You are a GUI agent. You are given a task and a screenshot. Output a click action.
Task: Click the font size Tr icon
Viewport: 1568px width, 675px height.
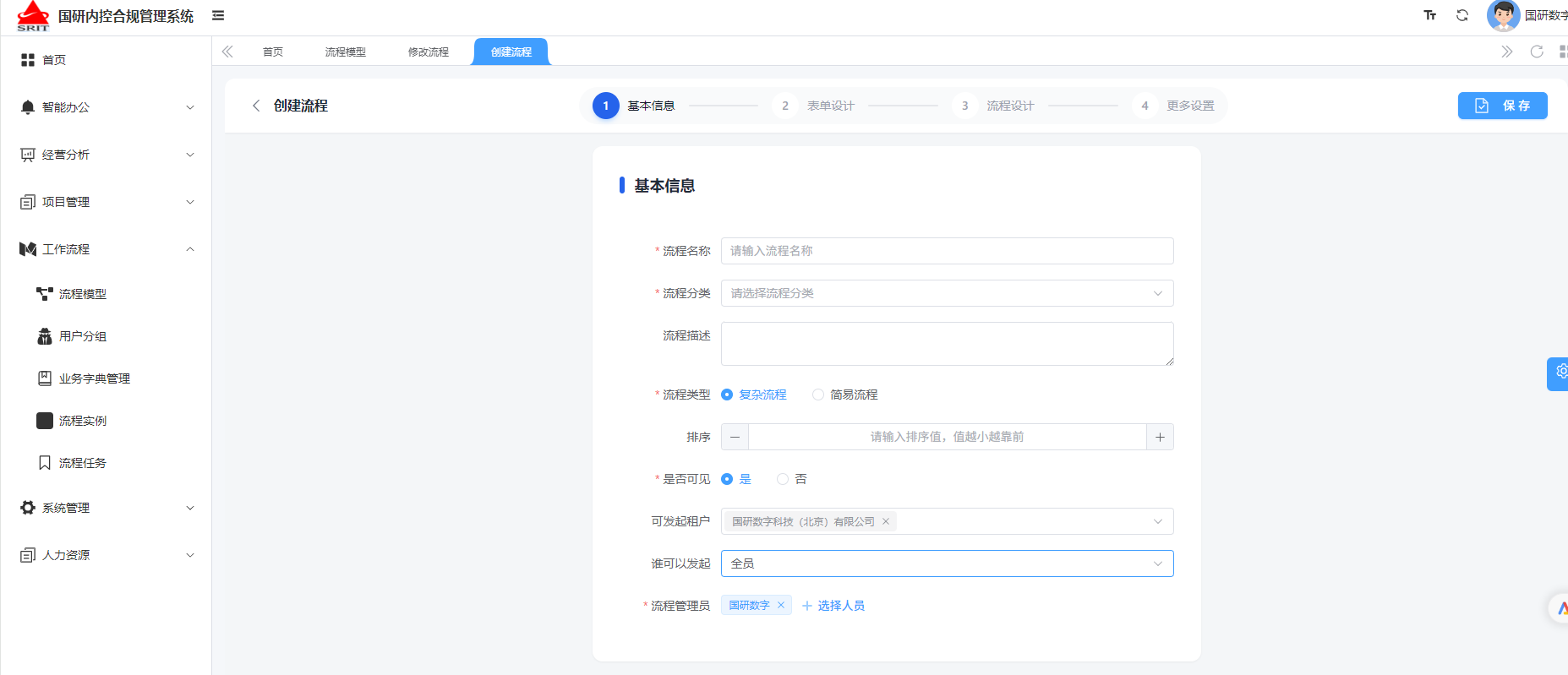coord(1430,15)
